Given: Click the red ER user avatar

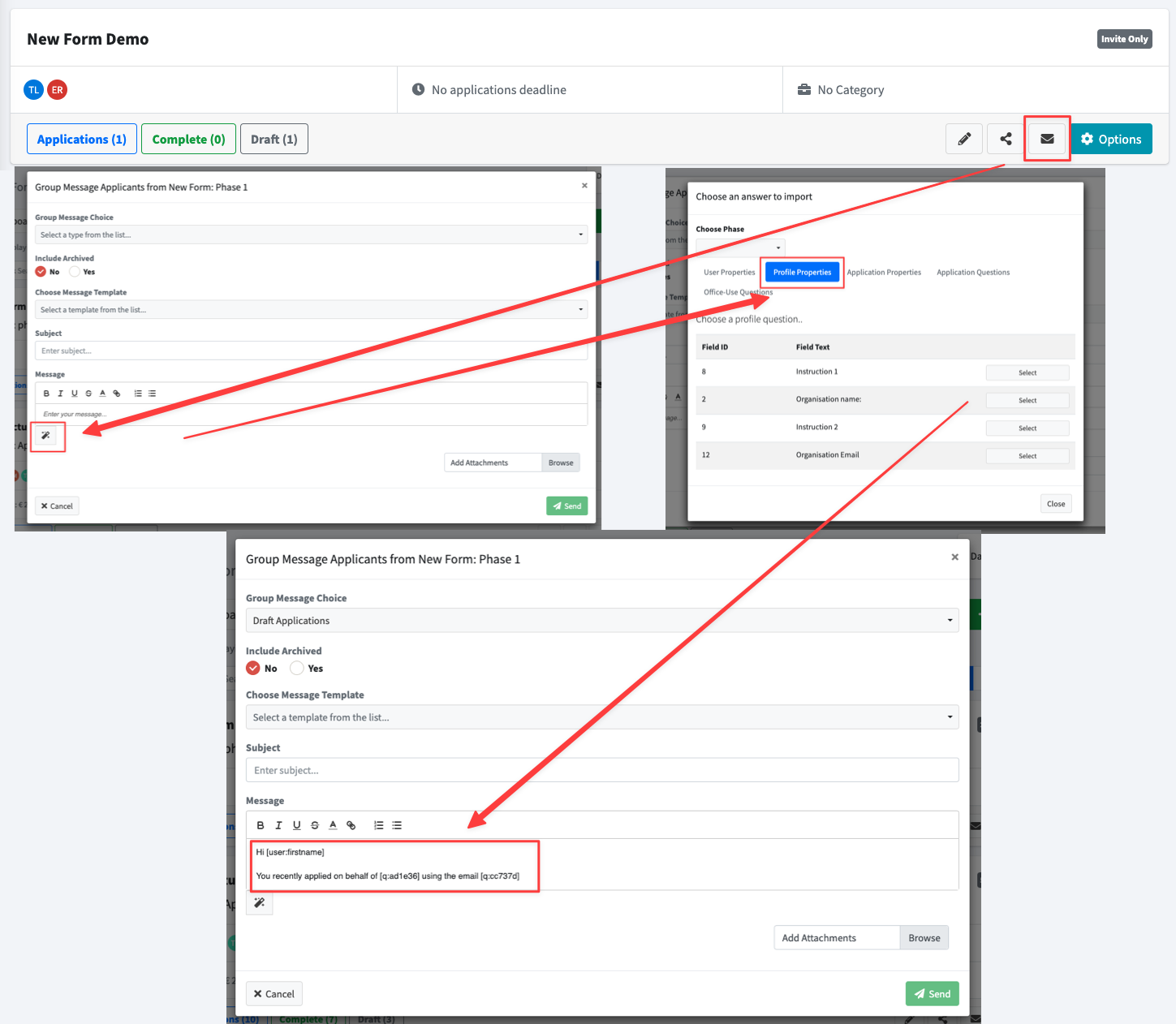Looking at the screenshot, I should 57,90.
